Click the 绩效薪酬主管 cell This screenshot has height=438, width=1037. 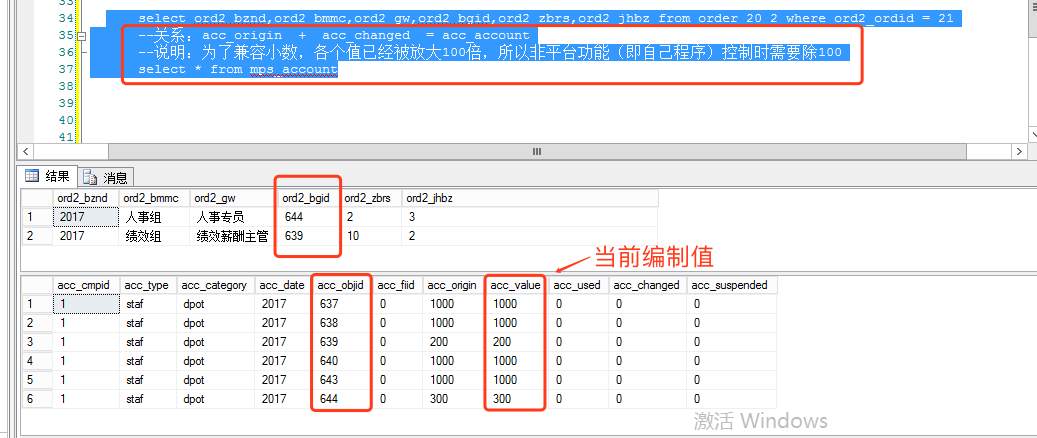click(x=231, y=236)
